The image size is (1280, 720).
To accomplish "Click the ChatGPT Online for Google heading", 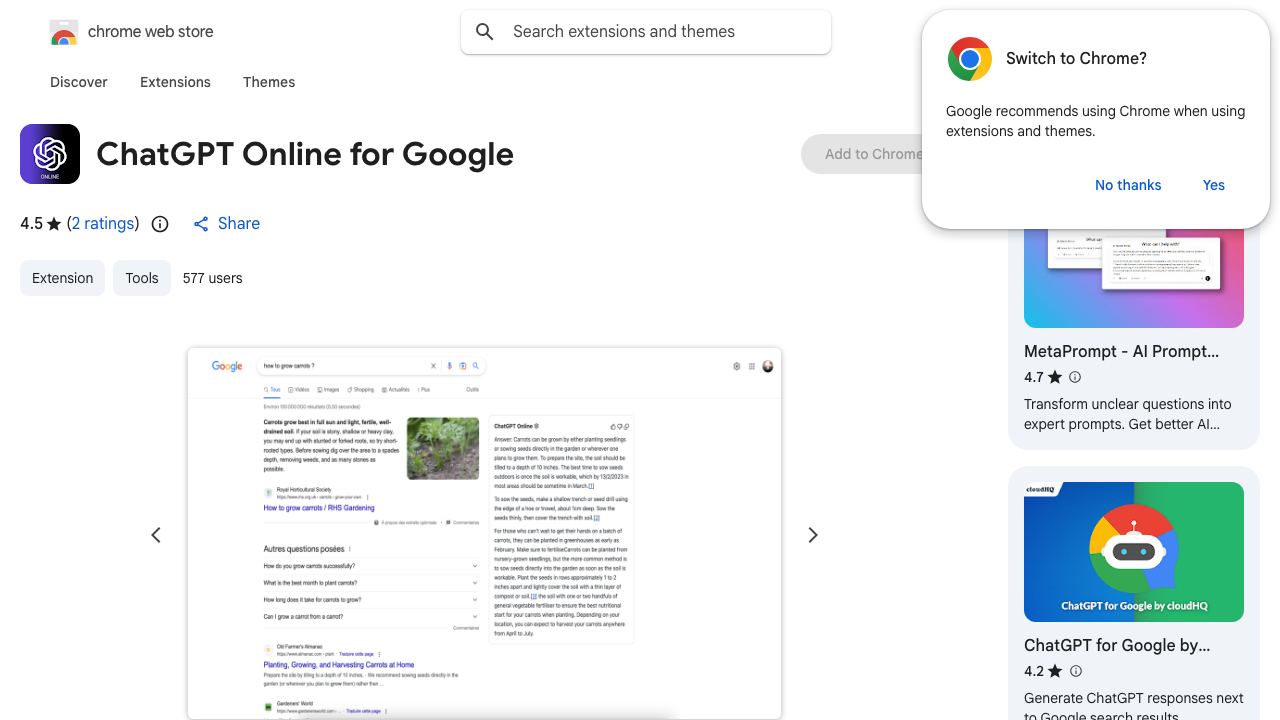I will coord(305,154).
